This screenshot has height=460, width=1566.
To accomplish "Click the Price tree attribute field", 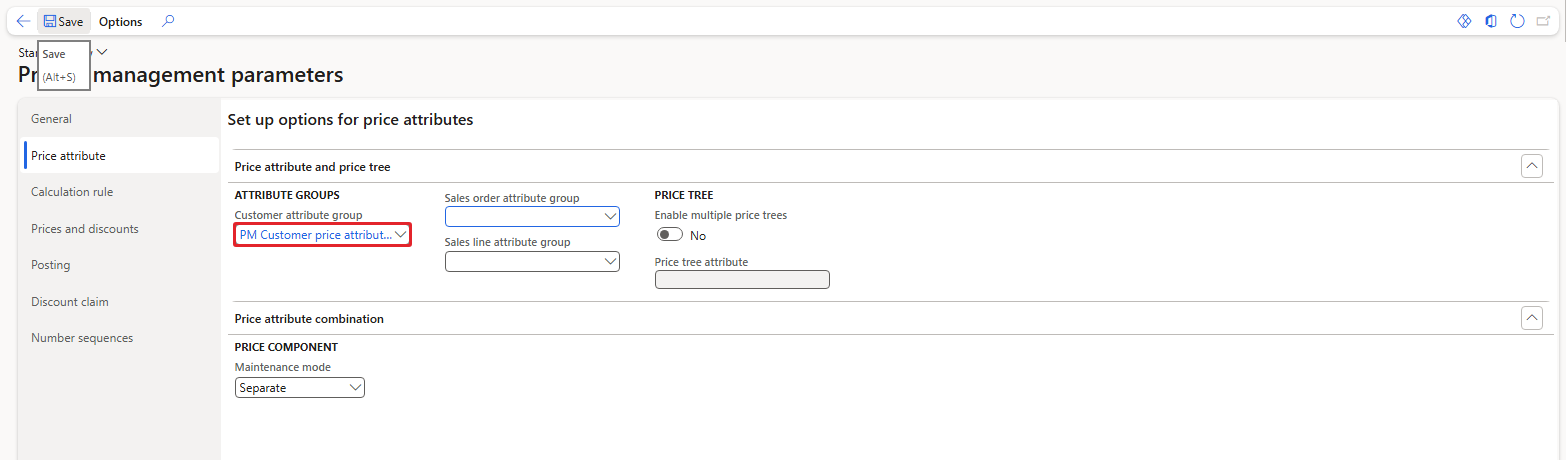I will (x=742, y=279).
